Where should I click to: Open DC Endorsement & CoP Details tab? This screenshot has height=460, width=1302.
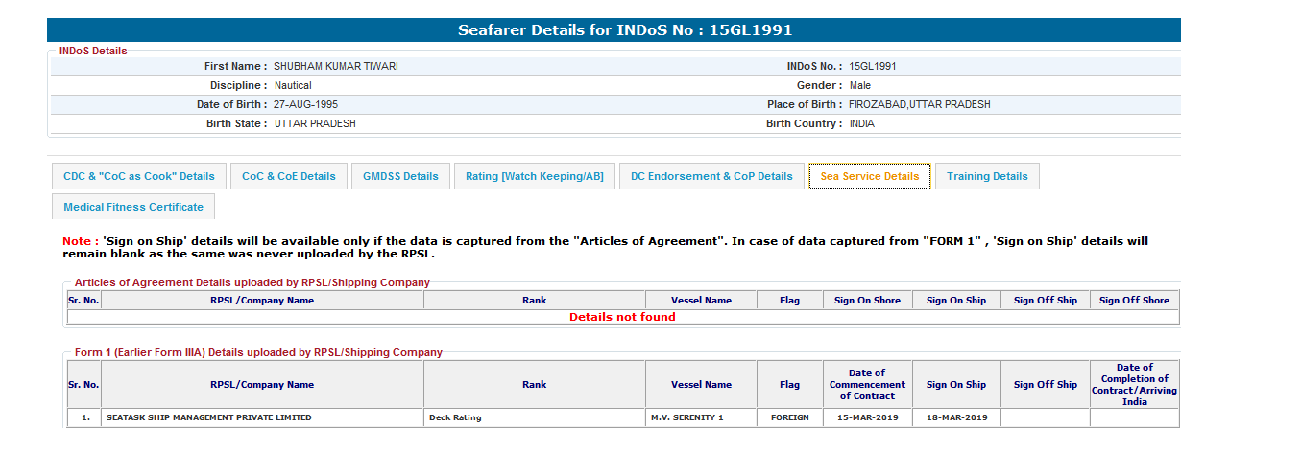click(711, 176)
